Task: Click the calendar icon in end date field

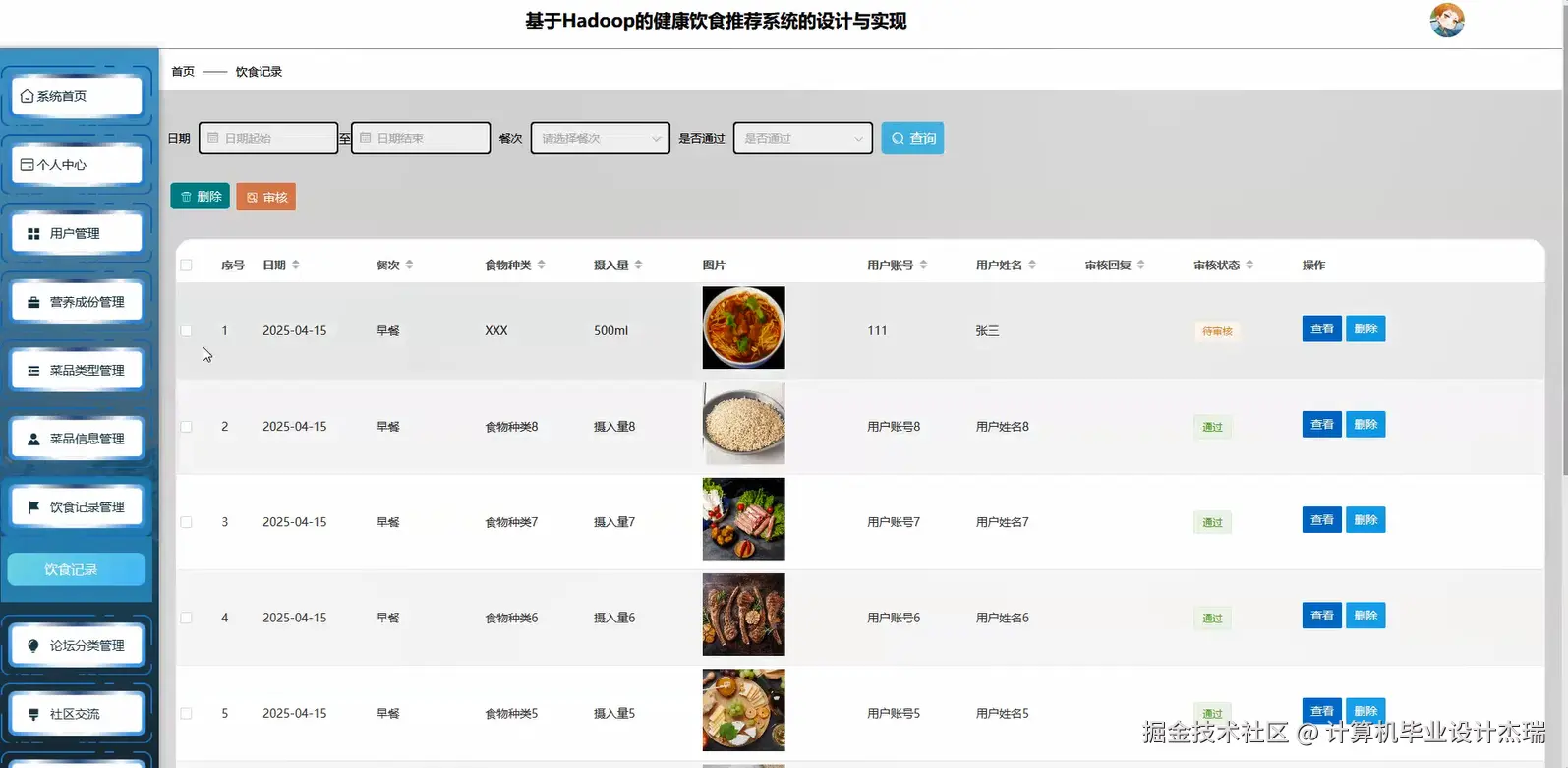Action: pyautogui.click(x=366, y=138)
